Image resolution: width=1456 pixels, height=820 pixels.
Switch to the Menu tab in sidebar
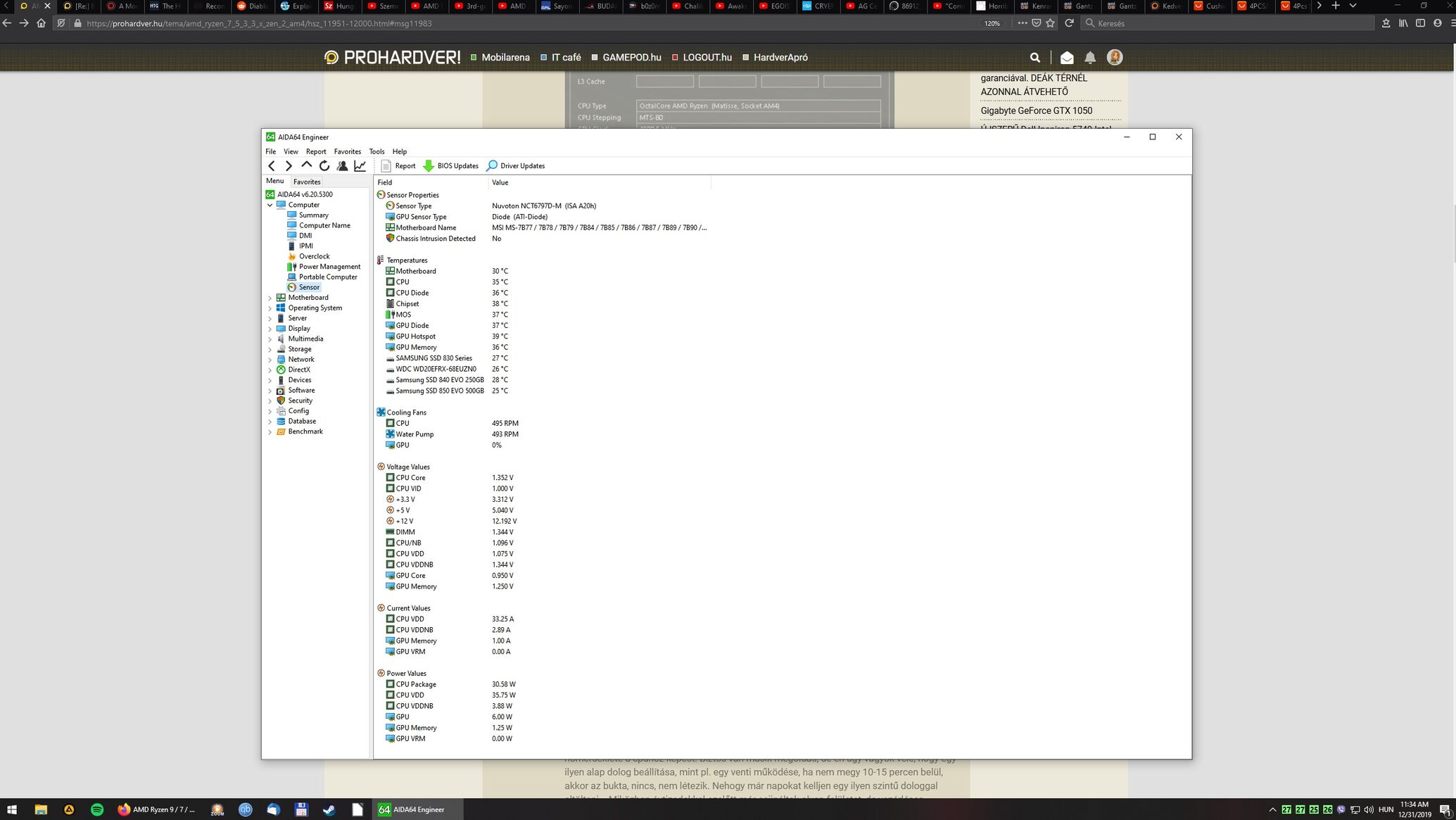(275, 181)
